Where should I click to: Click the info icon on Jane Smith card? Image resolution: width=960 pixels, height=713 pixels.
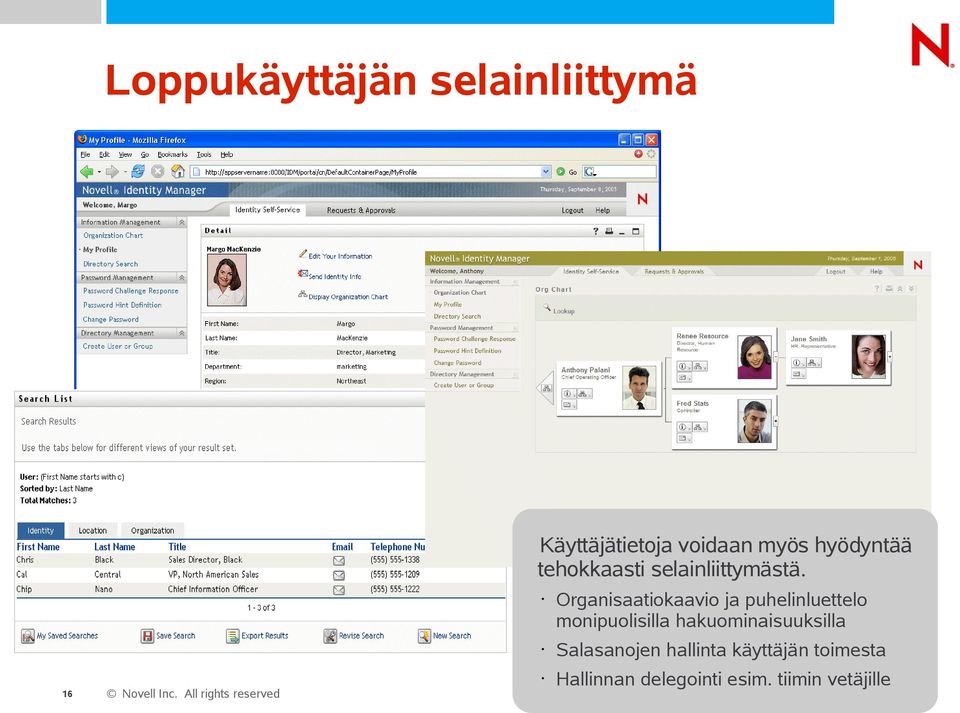coord(796,362)
